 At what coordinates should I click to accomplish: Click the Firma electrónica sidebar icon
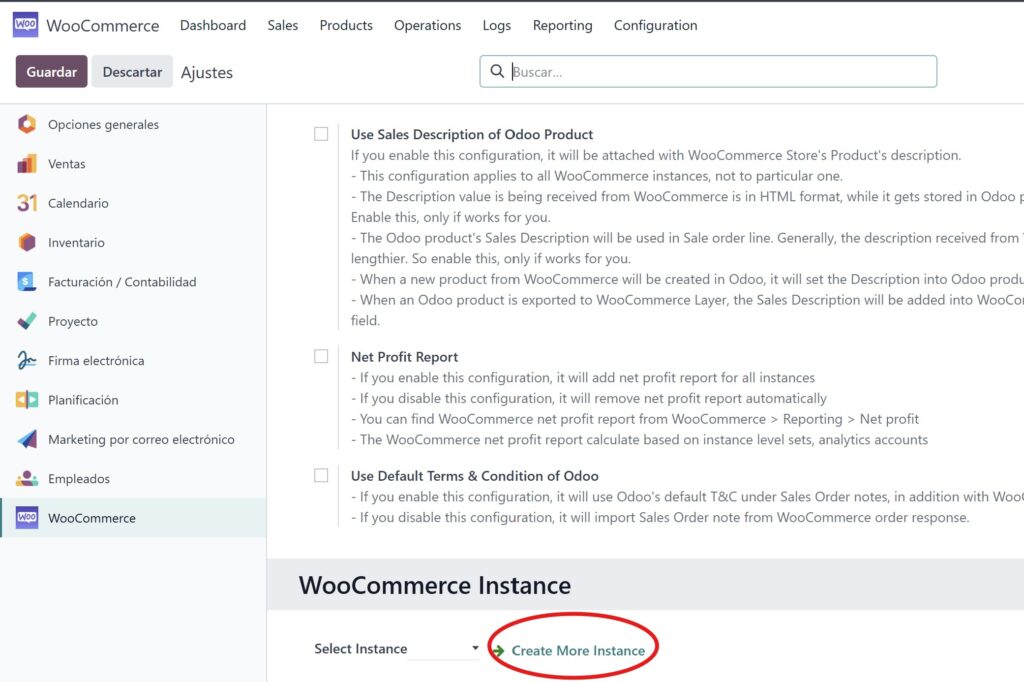26,360
